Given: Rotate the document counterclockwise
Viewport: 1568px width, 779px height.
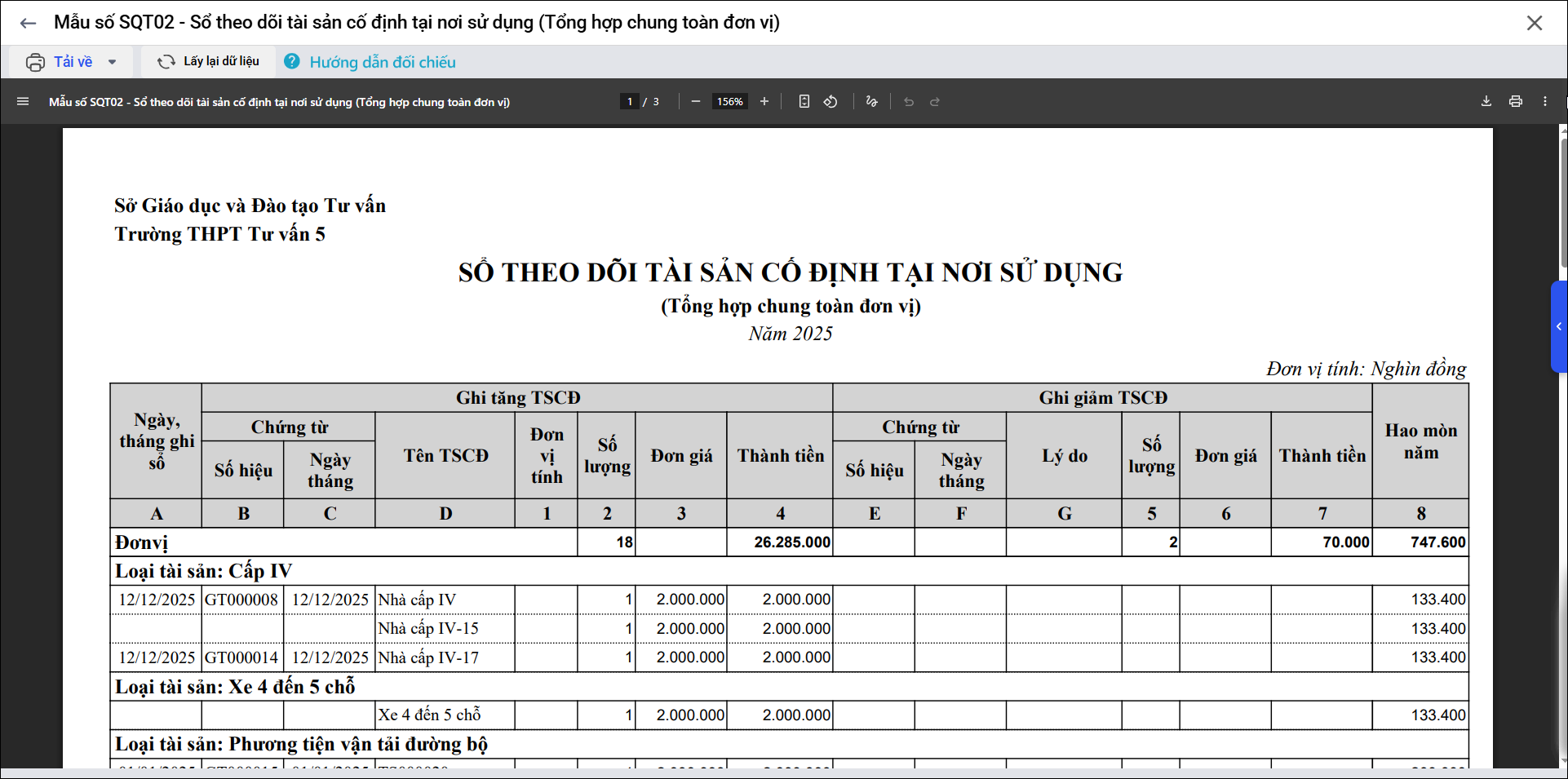Looking at the screenshot, I should tap(831, 102).
